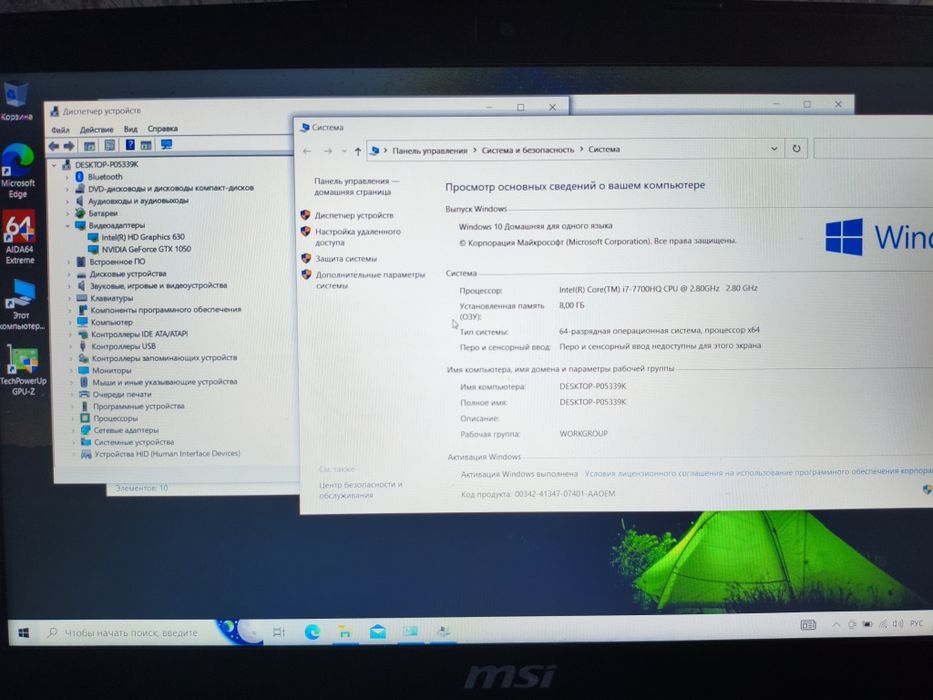Viewport: 933px width, 700px height.
Task: Open the Действие menu in Device Manager
Action: [96, 129]
